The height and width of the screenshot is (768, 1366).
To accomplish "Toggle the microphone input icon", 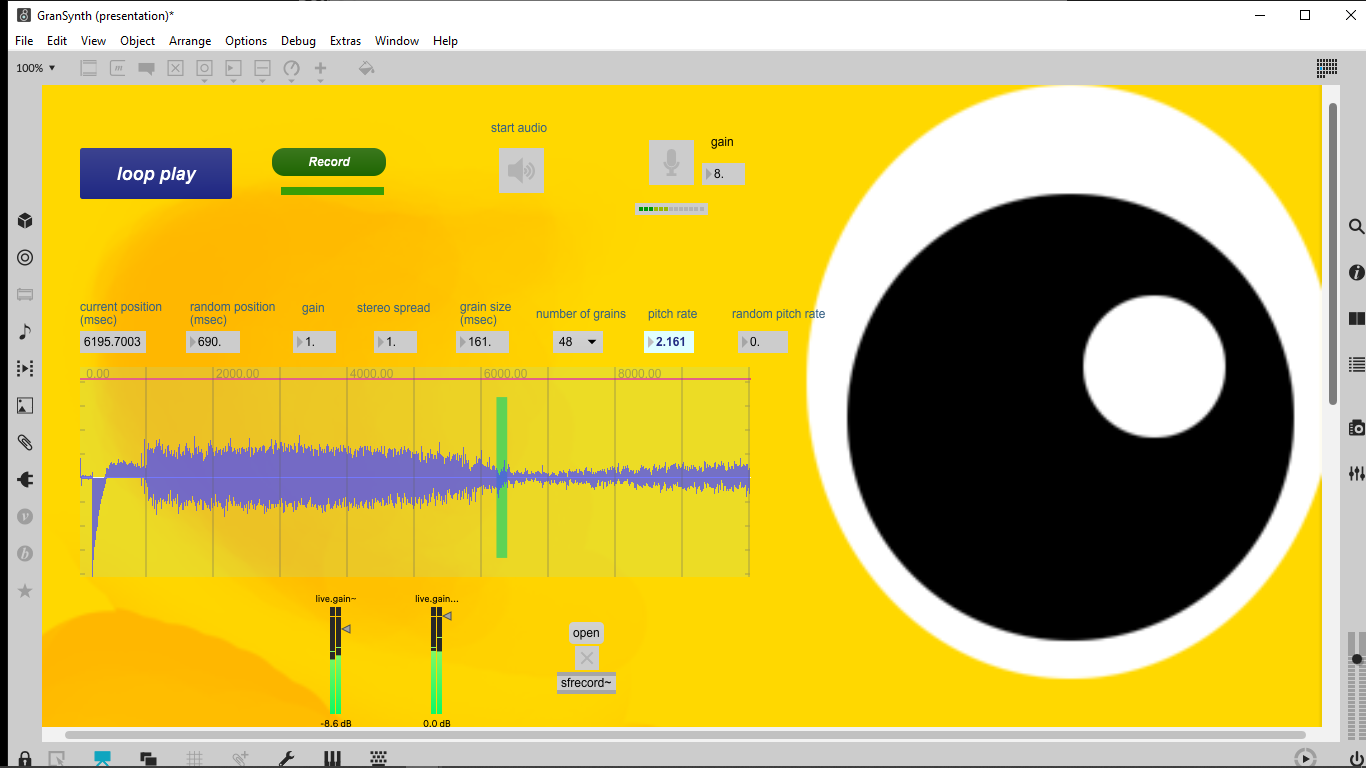I will pyautogui.click(x=671, y=162).
